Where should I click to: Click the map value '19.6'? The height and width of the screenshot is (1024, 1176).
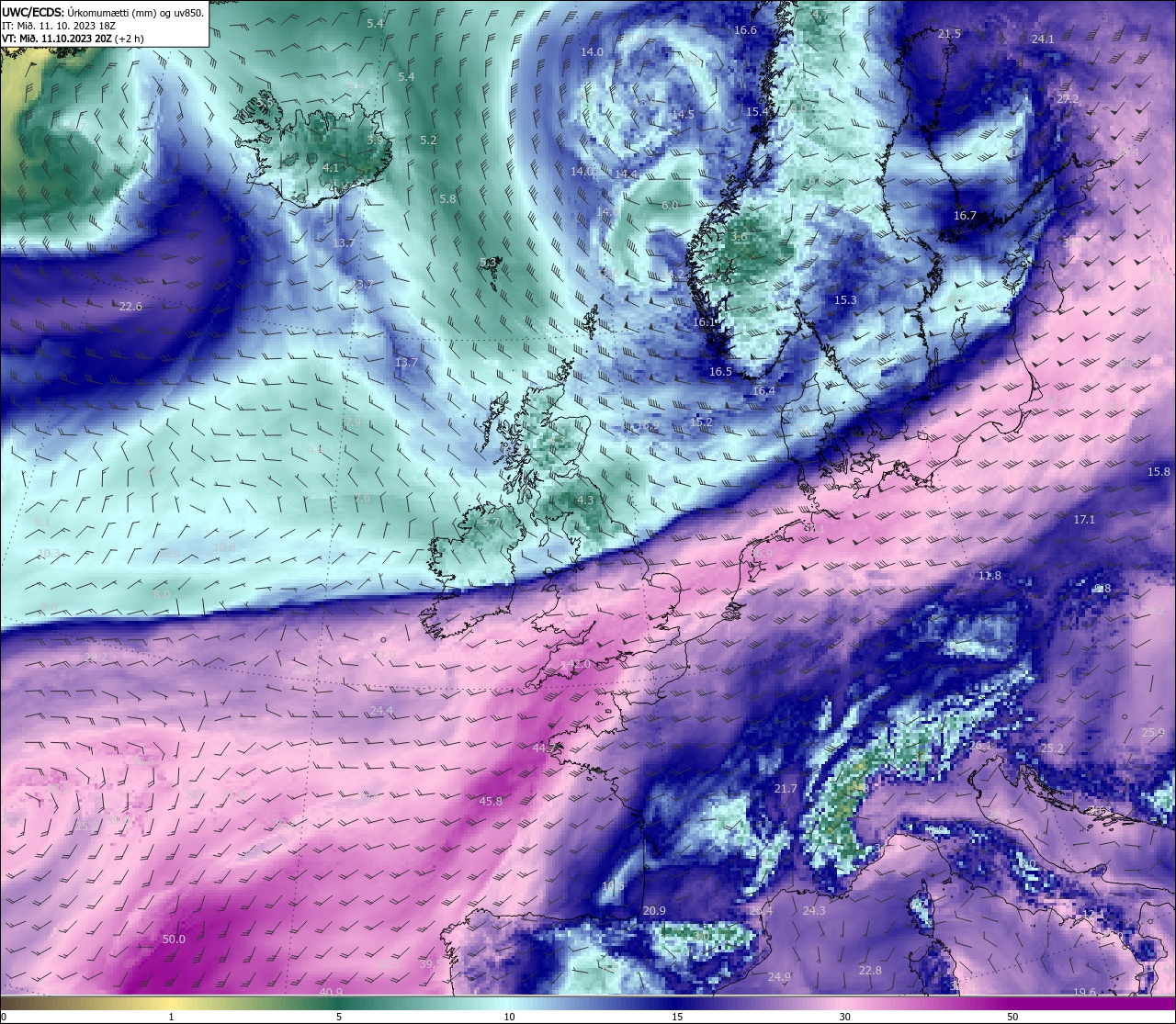point(1084,992)
